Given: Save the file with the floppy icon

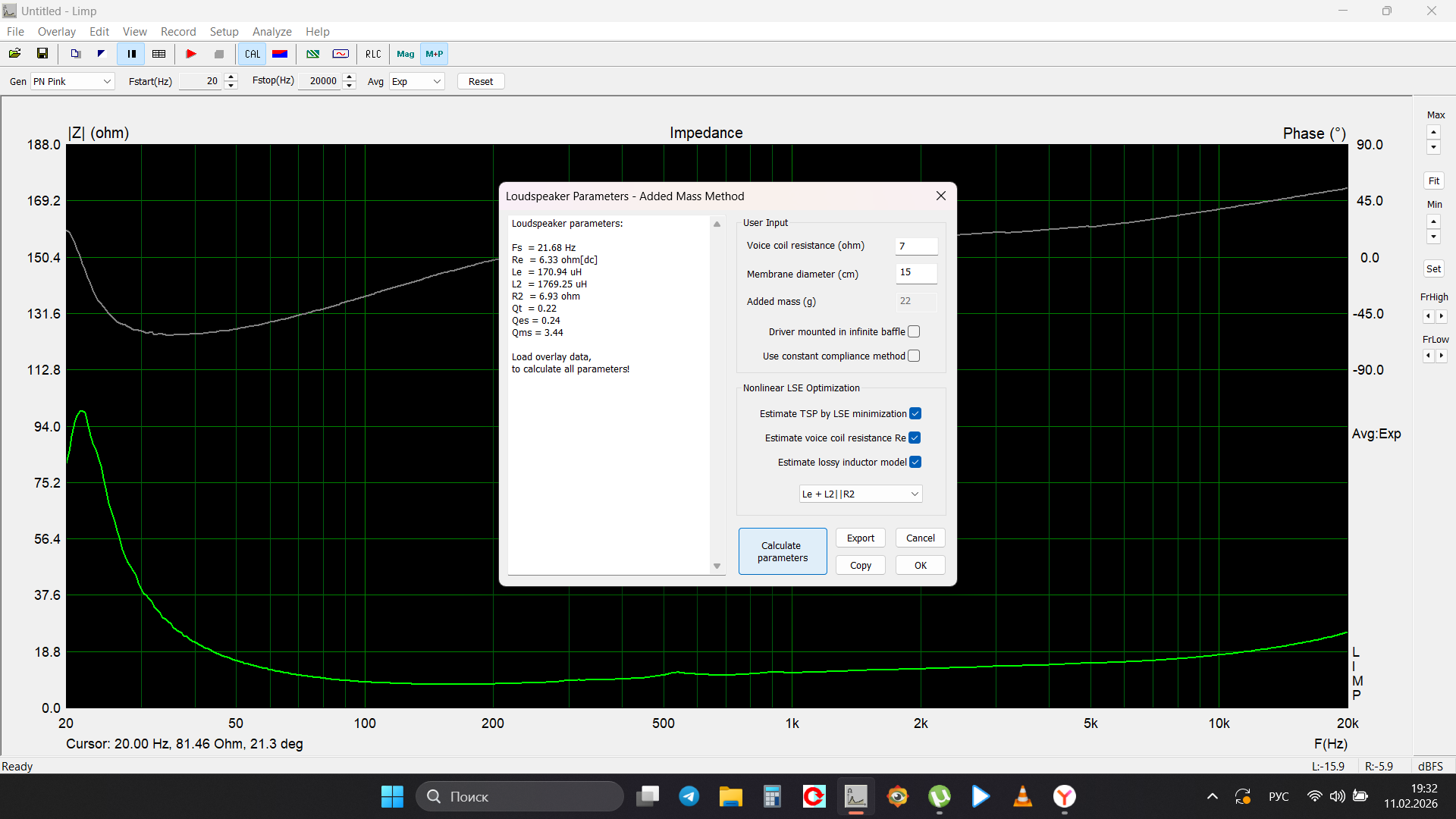Looking at the screenshot, I should tap(42, 54).
